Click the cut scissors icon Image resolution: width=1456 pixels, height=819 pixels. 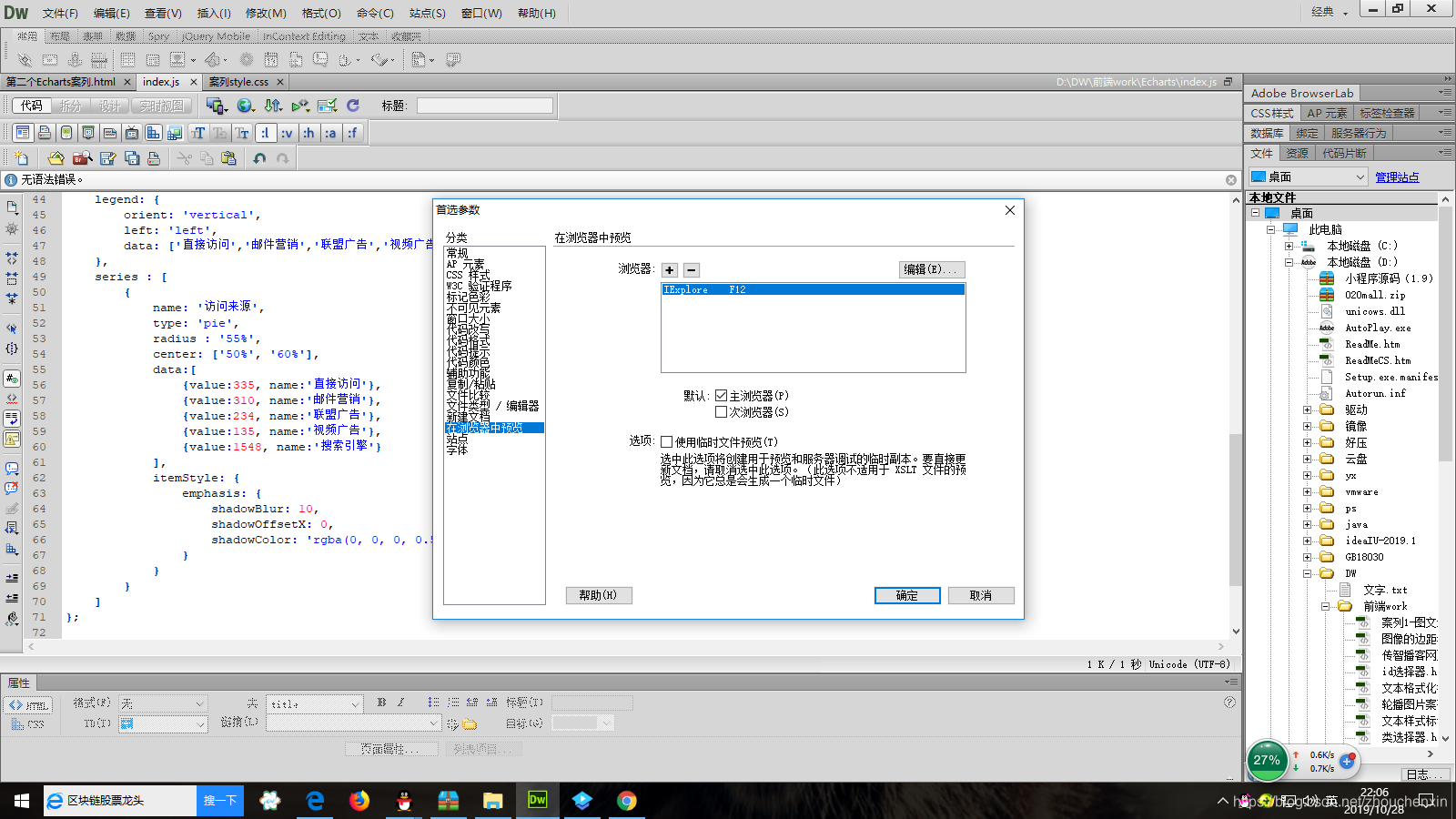(x=184, y=158)
